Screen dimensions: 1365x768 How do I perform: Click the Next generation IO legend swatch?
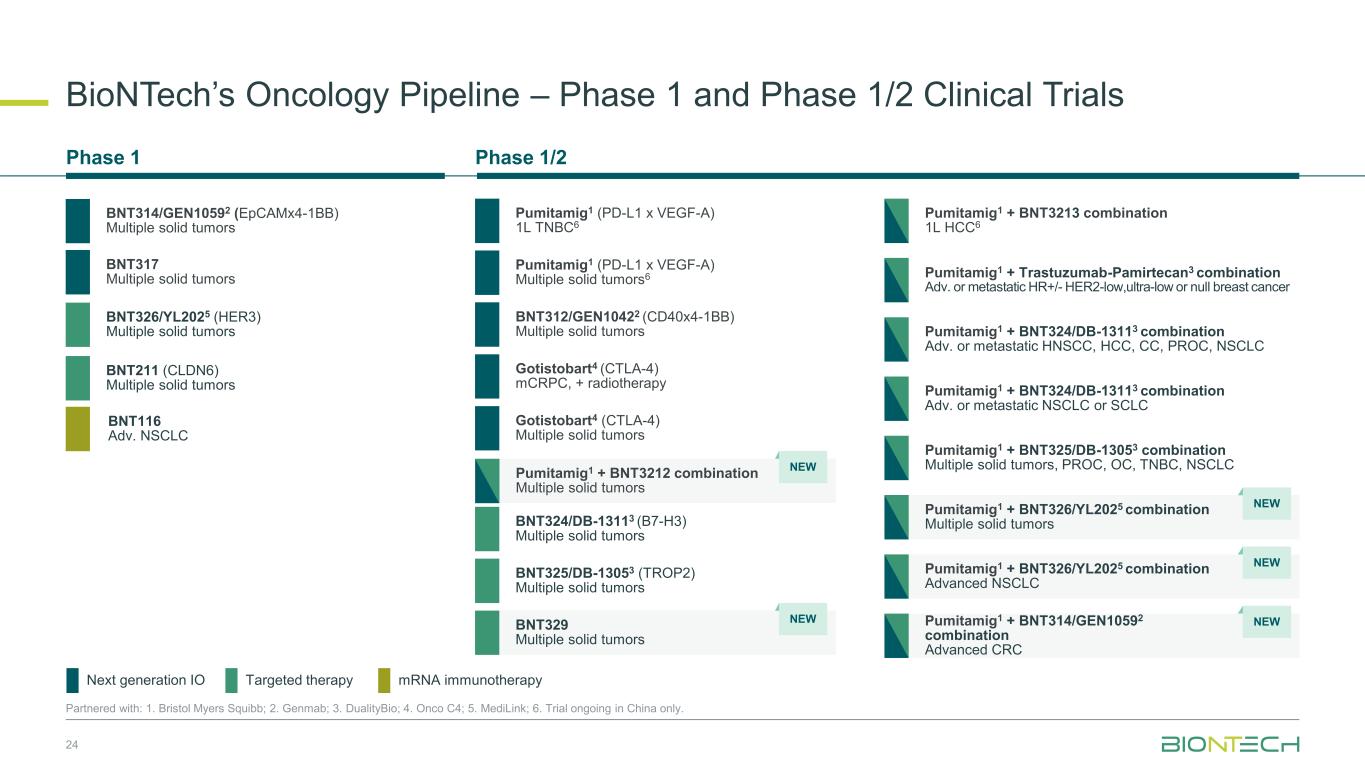[72, 681]
